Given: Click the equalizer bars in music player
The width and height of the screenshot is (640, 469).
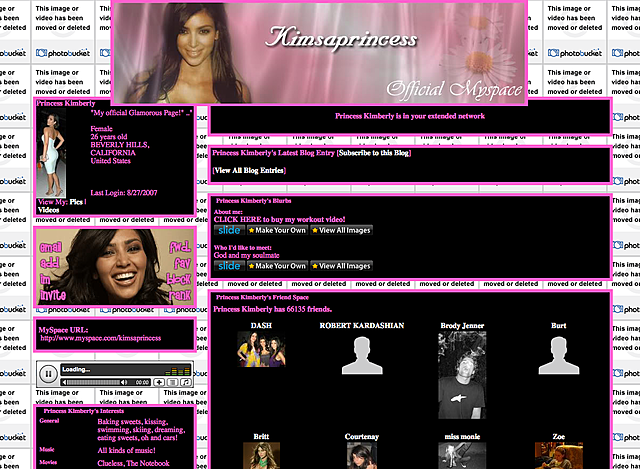Looking at the screenshot, I should pos(178,371).
